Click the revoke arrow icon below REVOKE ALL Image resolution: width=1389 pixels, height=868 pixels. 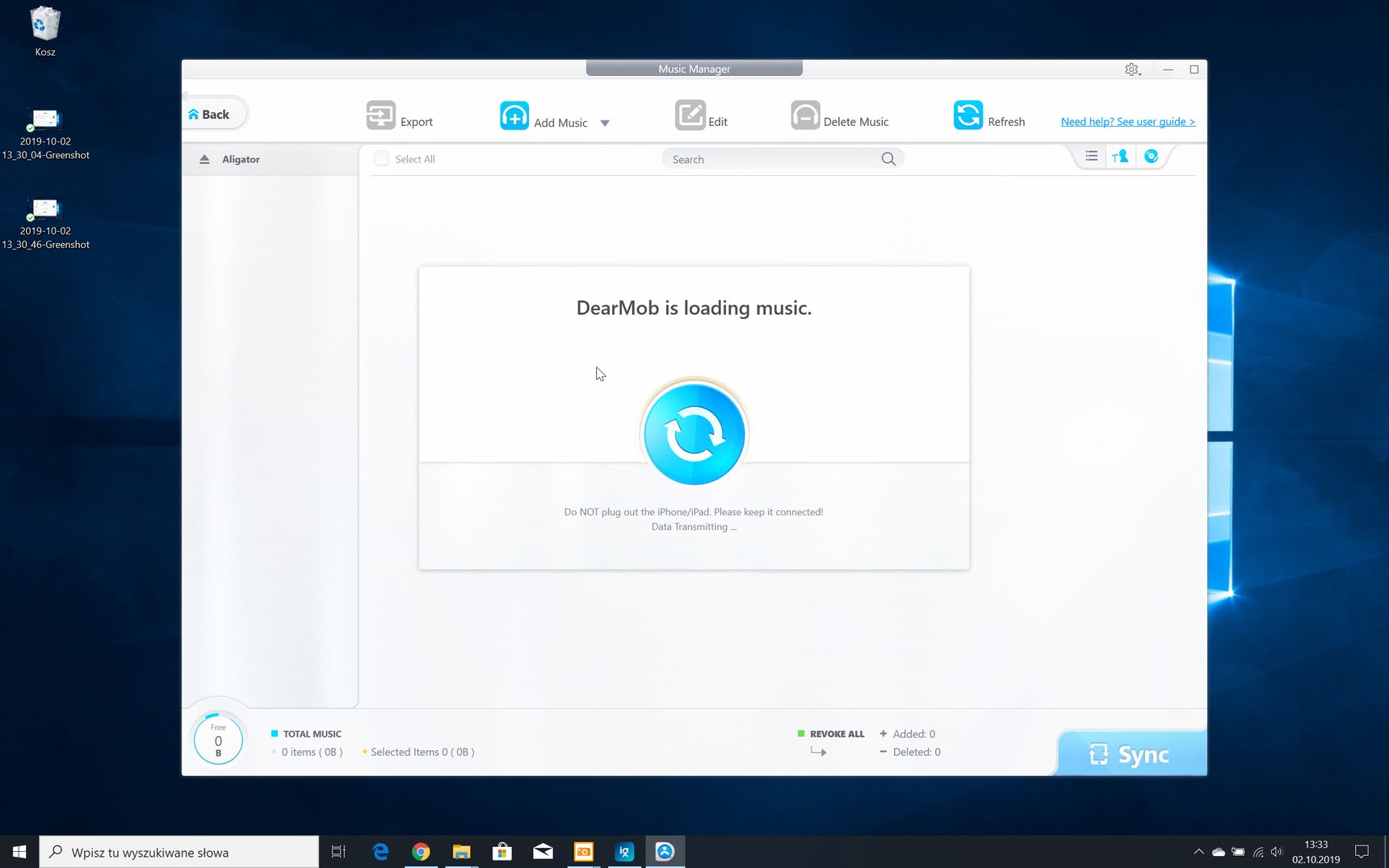818,752
